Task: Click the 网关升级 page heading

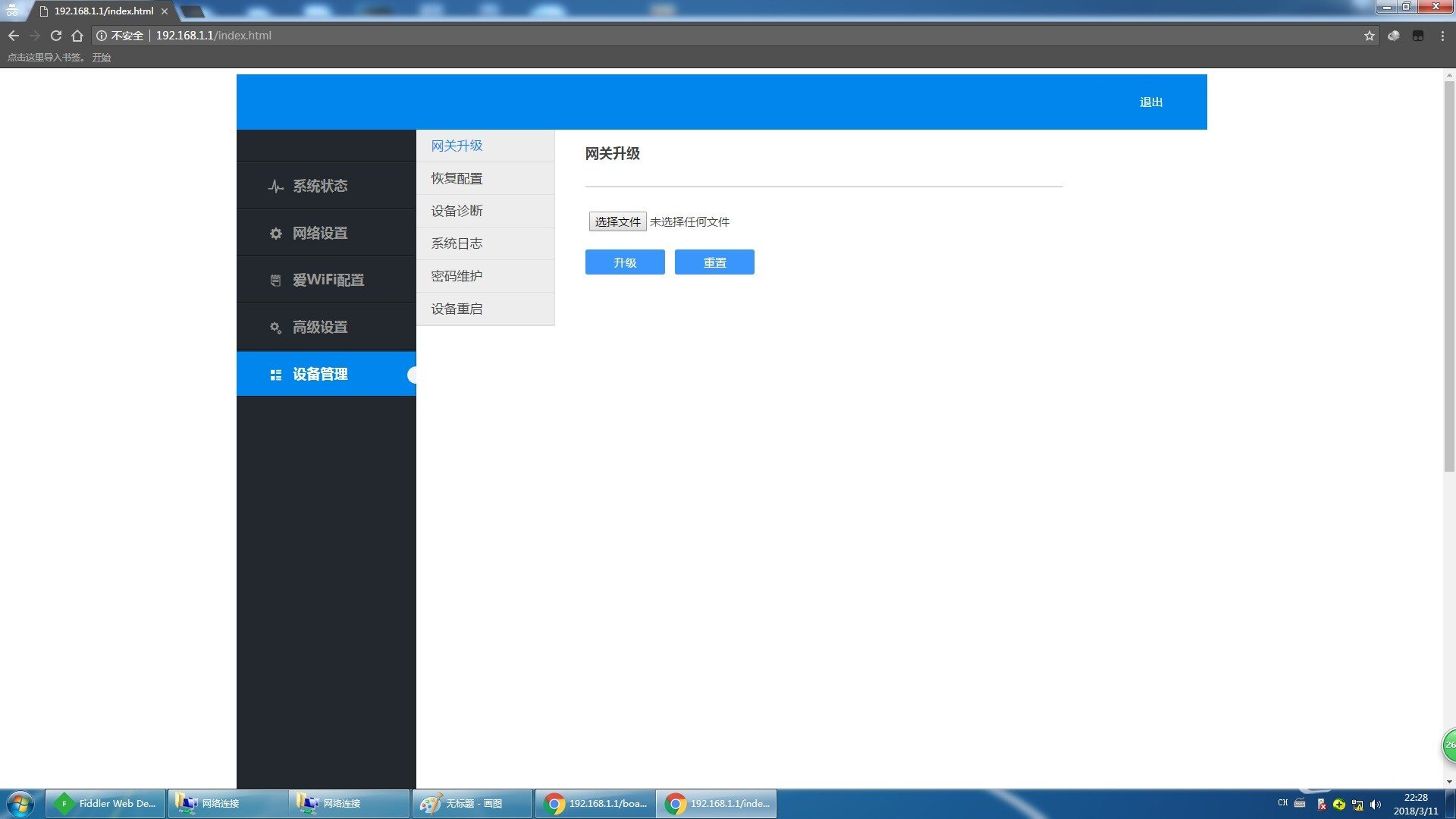Action: (612, 154)
